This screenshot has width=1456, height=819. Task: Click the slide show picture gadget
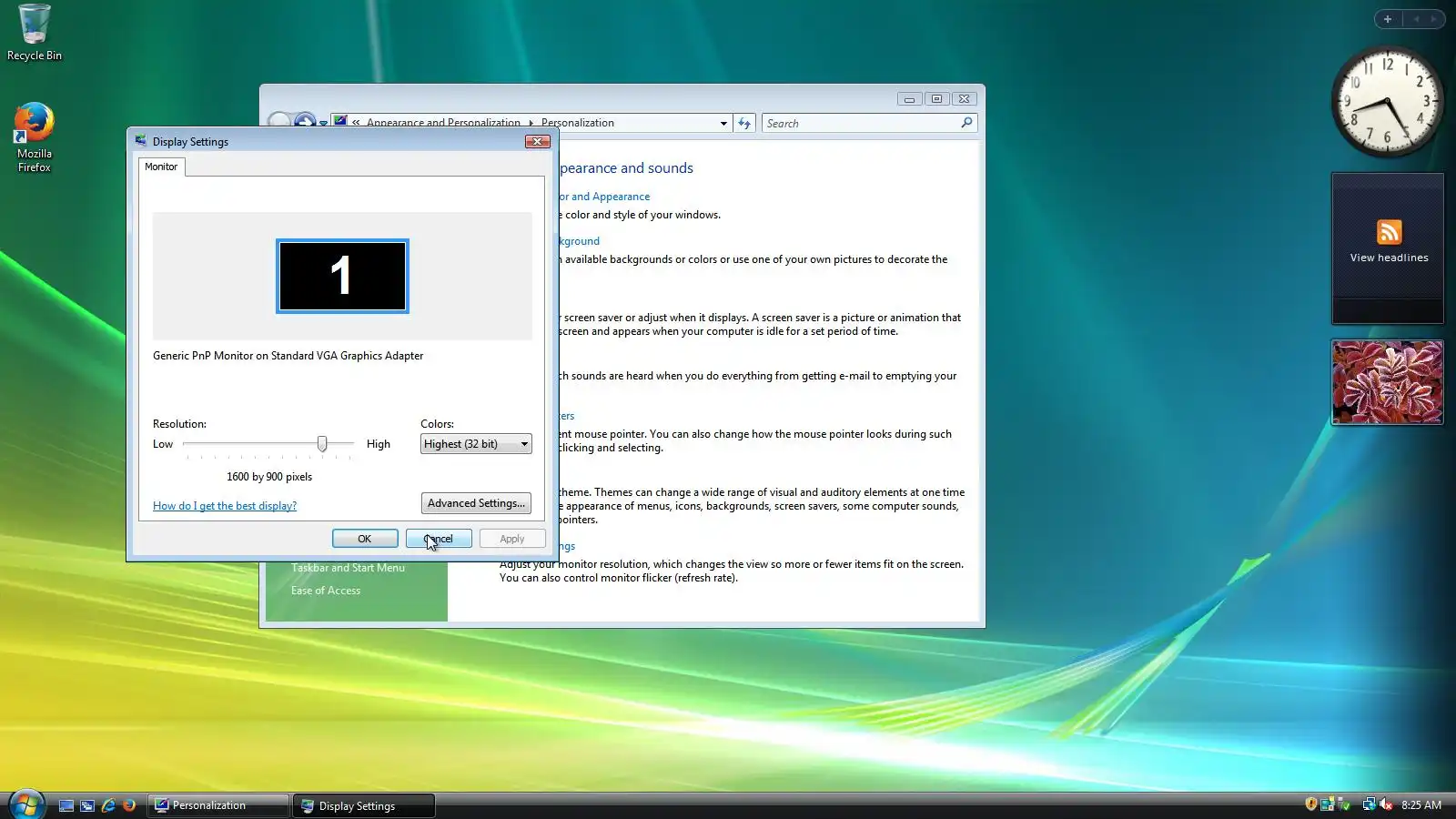tap(1388, 382)
